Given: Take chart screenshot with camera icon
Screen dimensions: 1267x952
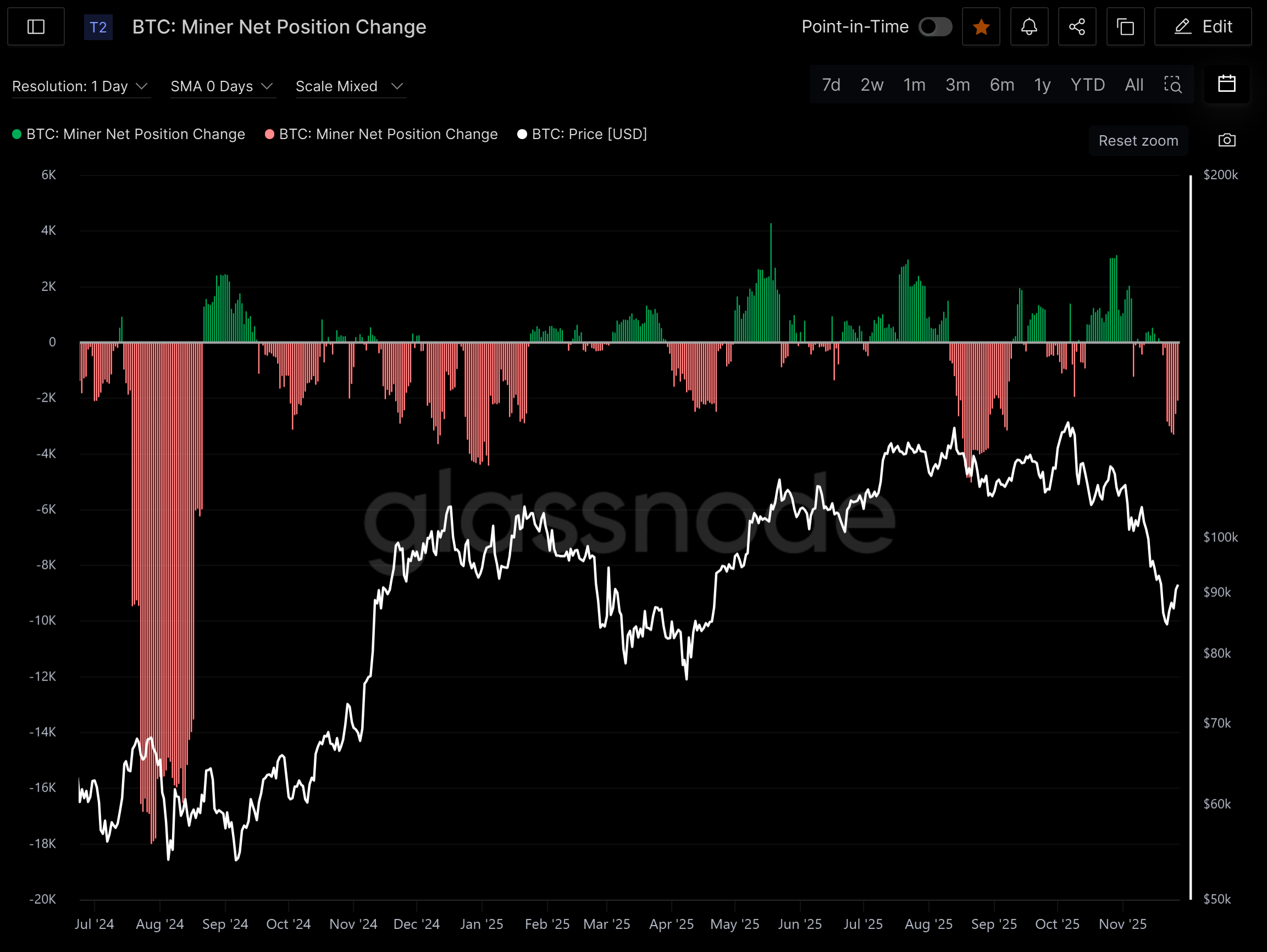Looking at the screenshot, I should point(1226,140).
